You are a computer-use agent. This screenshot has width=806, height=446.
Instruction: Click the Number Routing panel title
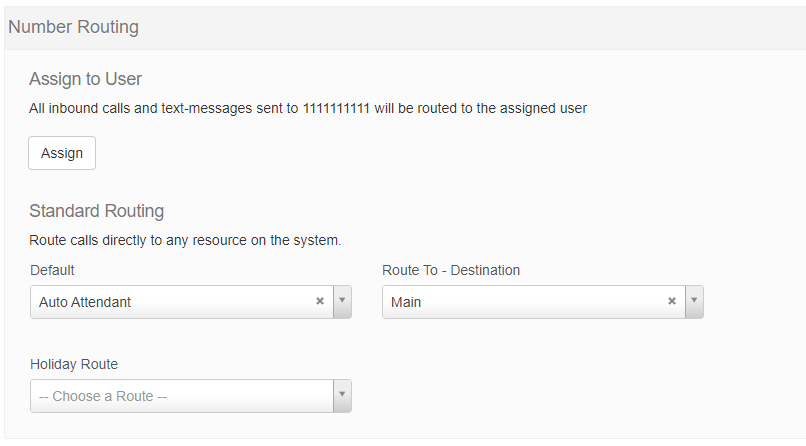point(73,27)
